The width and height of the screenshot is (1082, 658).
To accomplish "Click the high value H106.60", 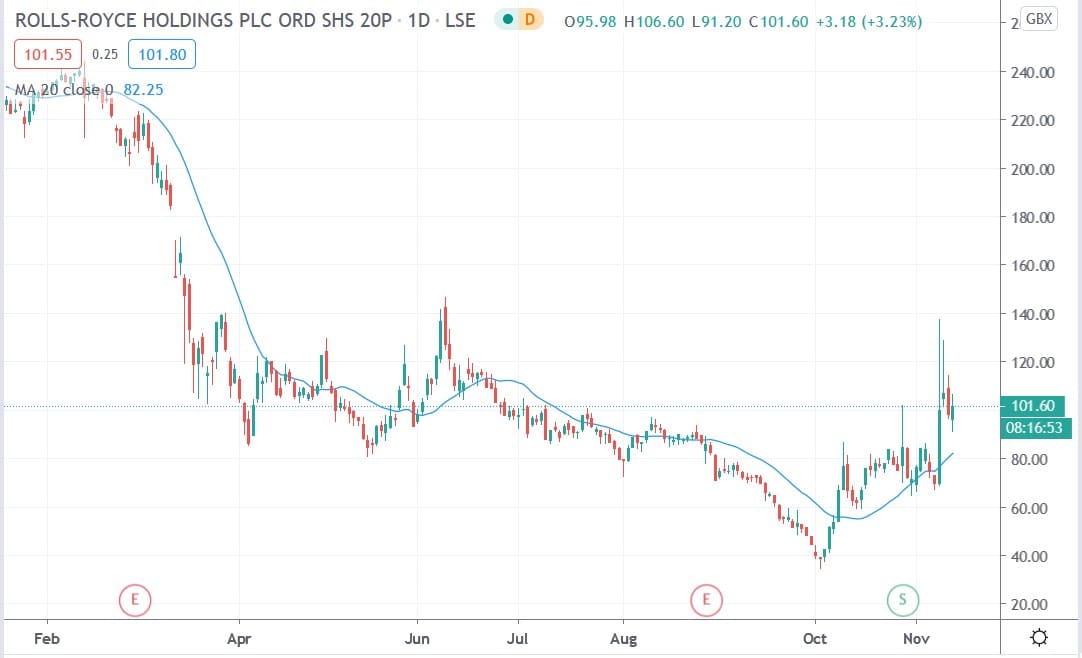I will coord(654,21).
